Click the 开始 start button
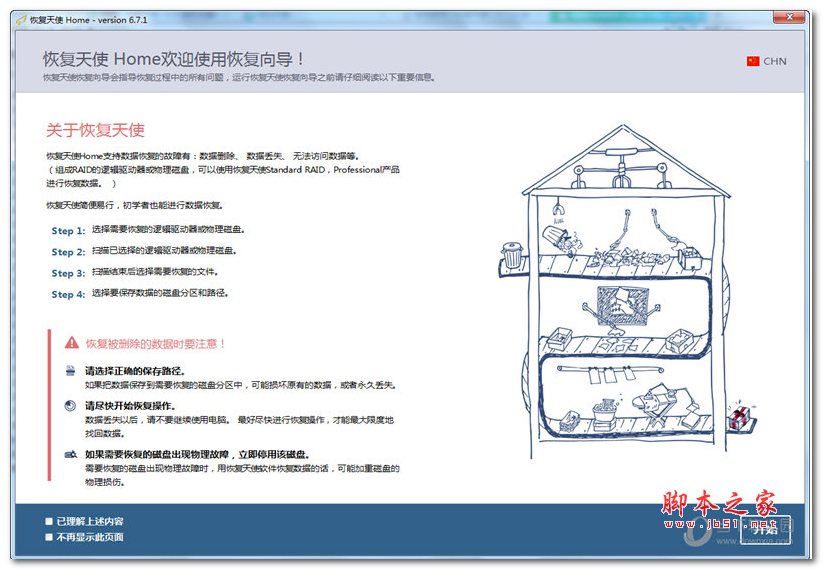The image size is (823, 570). 765,530
